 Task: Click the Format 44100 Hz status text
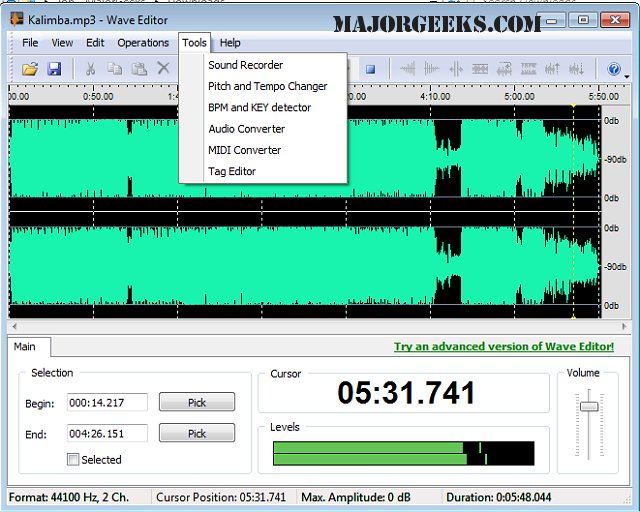click(69, 497)
